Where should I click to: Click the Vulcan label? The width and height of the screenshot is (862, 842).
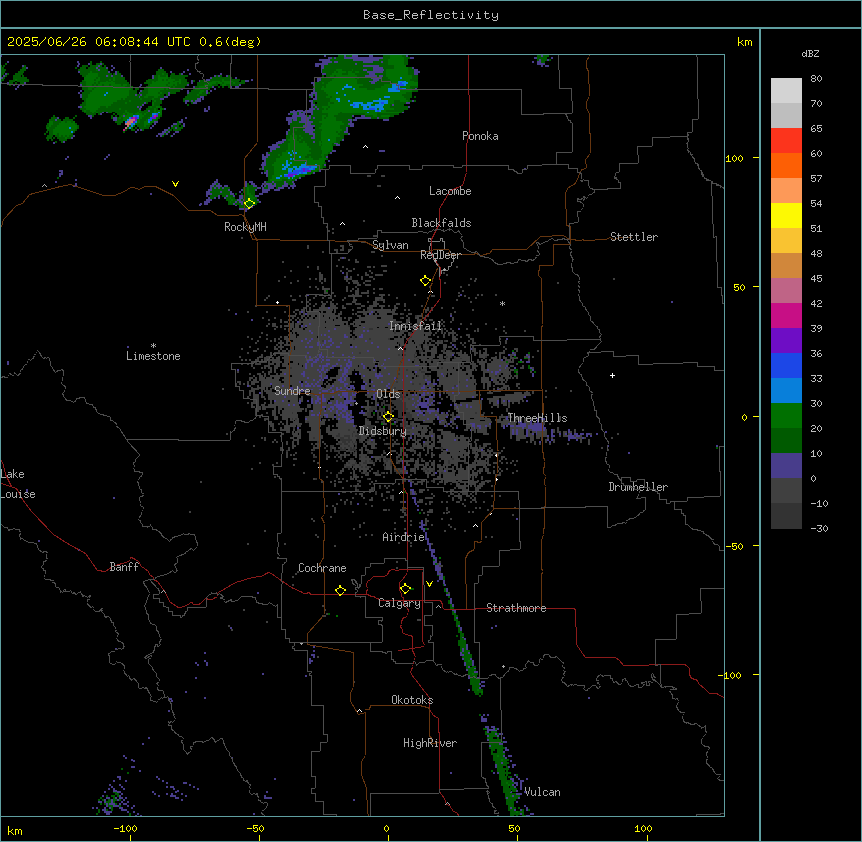tap(542, 792)
